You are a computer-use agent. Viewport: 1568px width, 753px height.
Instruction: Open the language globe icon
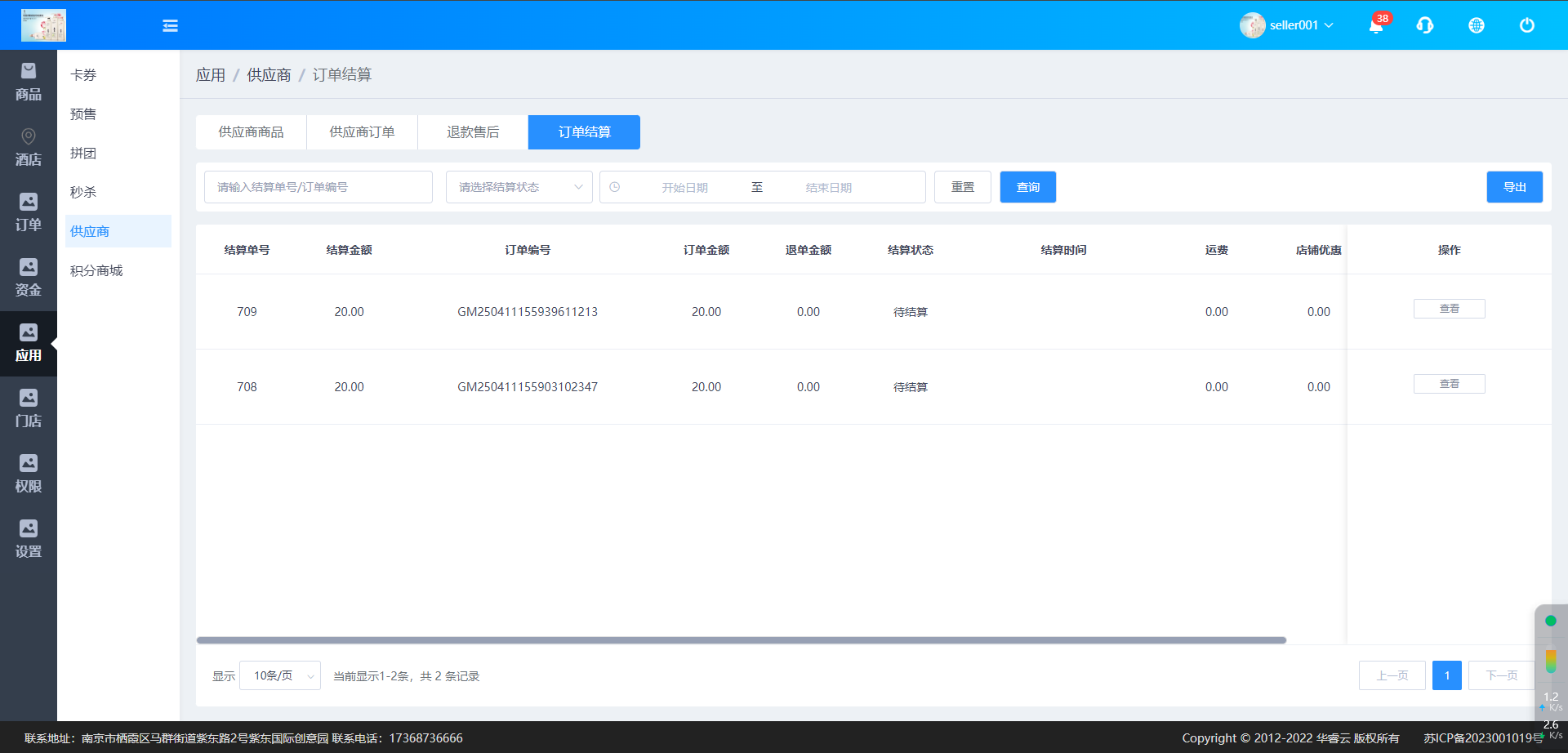point(1477,26)
